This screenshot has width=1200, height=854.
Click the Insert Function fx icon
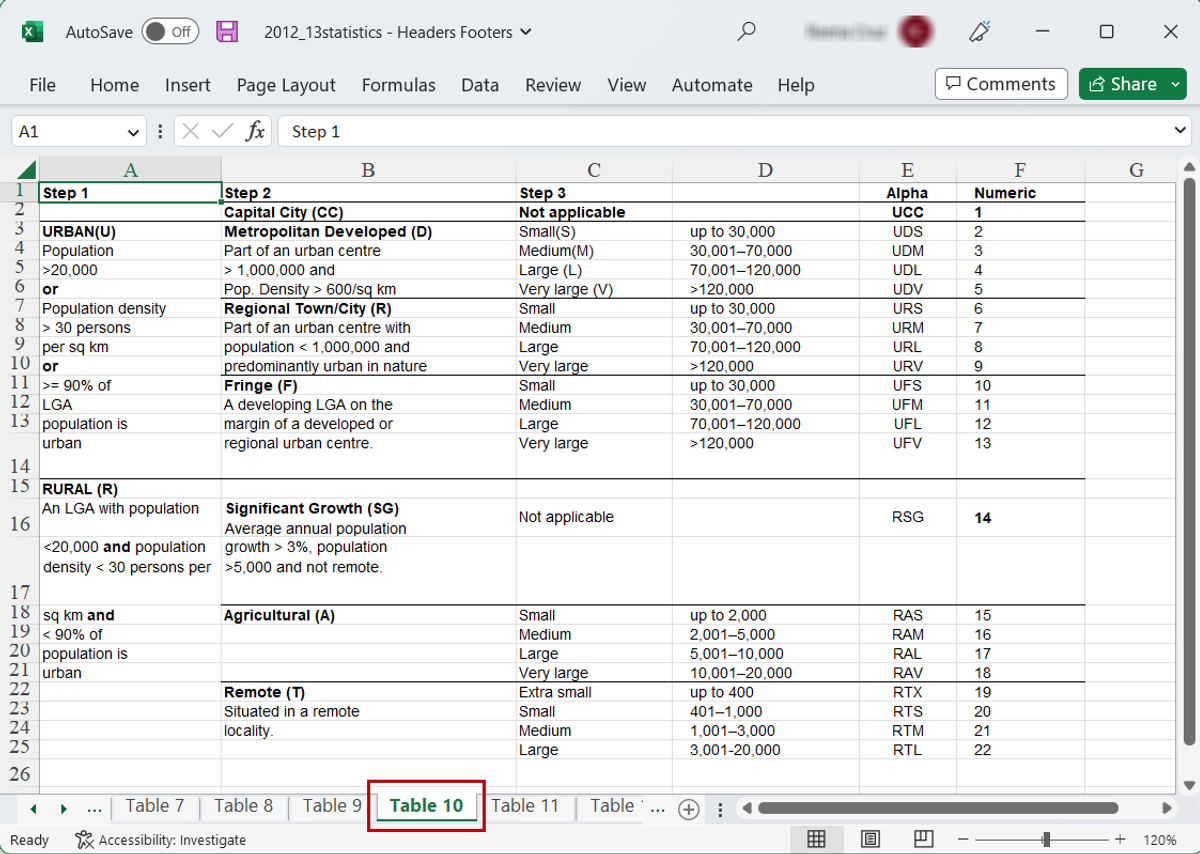coord(255,131)
